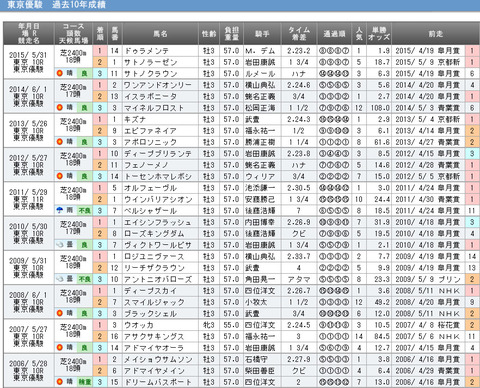Screen dimensions: 480x388
Task: Click the cloudy weather icon for 2010 race
Action: (x=60, y=244)
